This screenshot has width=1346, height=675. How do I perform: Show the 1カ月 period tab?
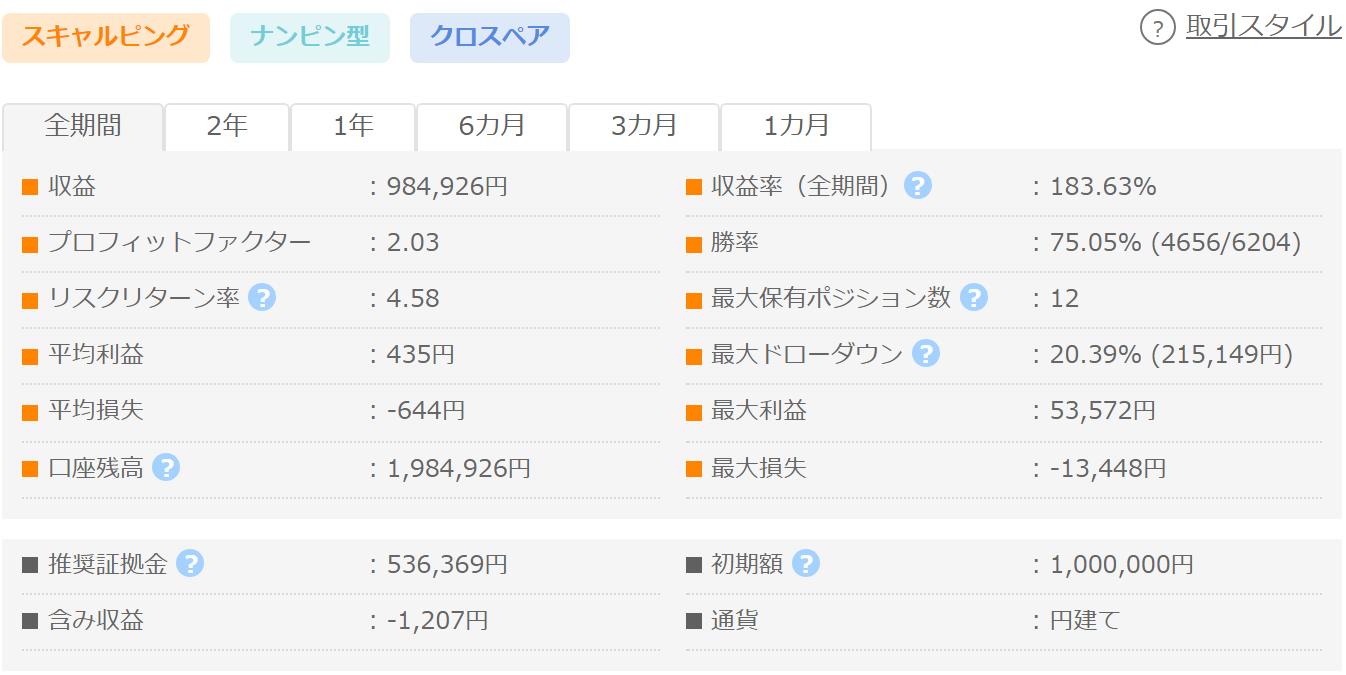pos(796,127)
